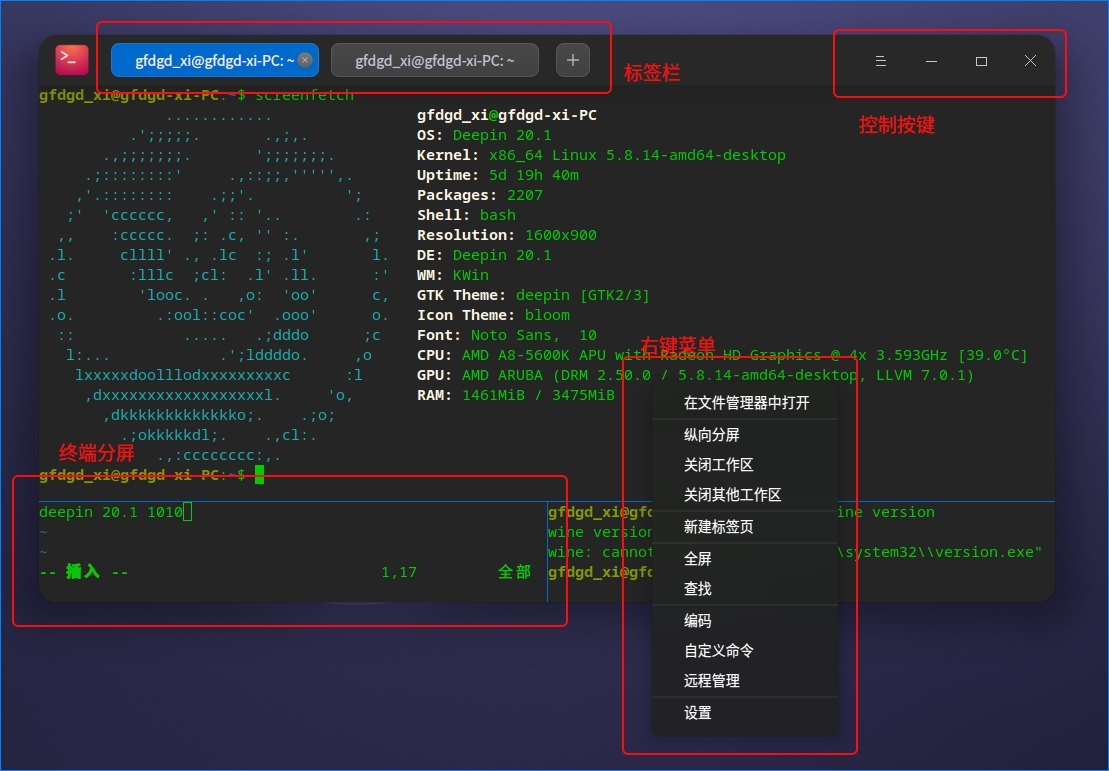Click 'DE: Deepin 20.1' line
This screenshot has width=1109, height=771.
pyautogui.click(x=484, y=255)
